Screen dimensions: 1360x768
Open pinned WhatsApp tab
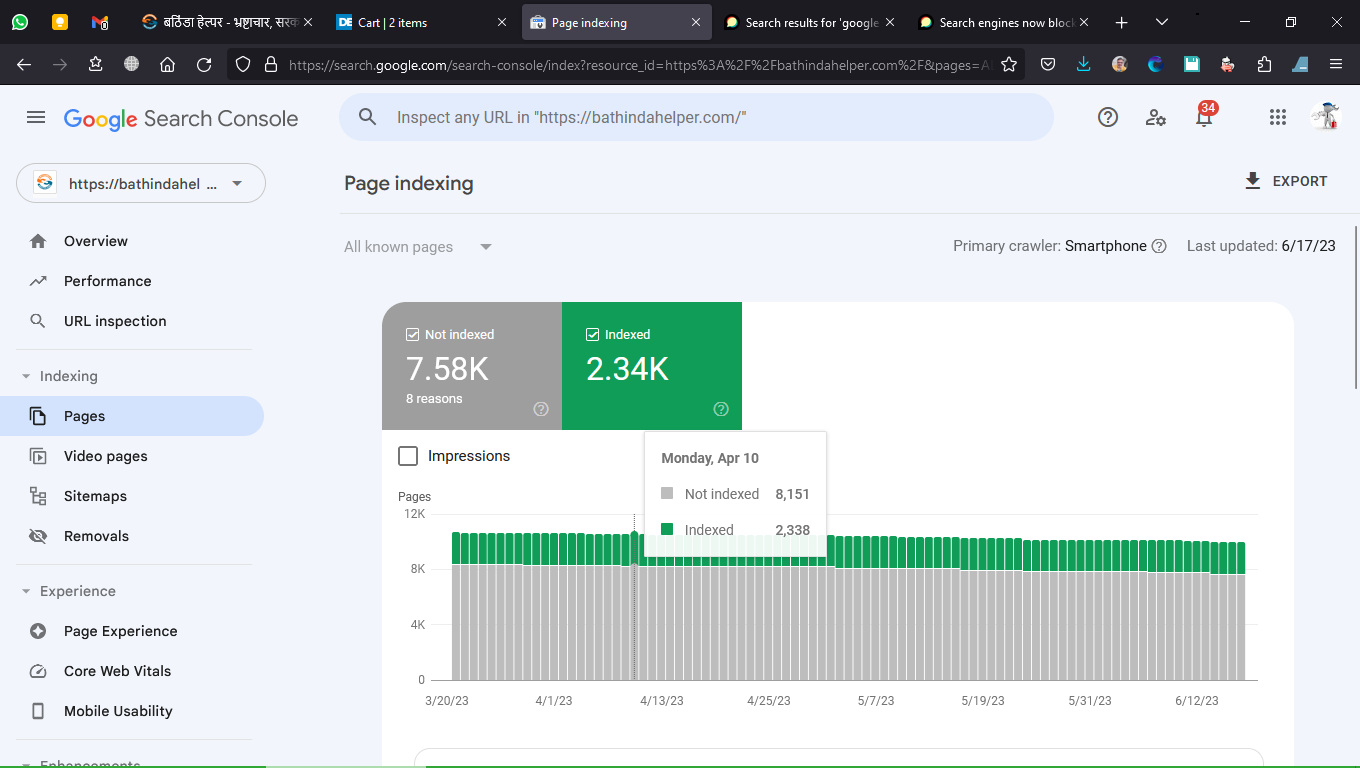coord(20,22)
